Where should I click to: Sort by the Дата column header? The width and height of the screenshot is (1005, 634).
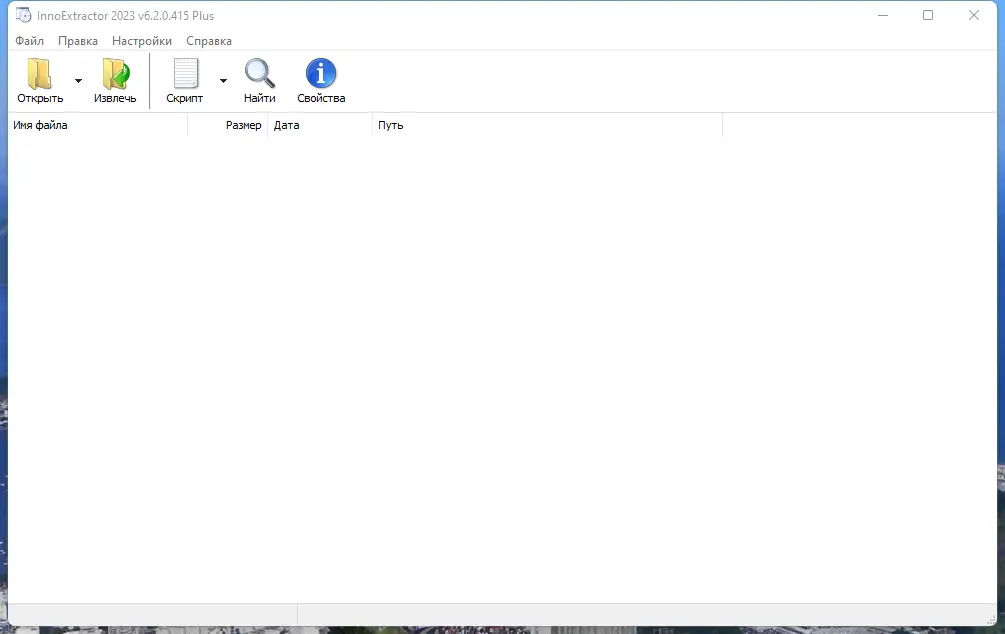pos(320,125)
